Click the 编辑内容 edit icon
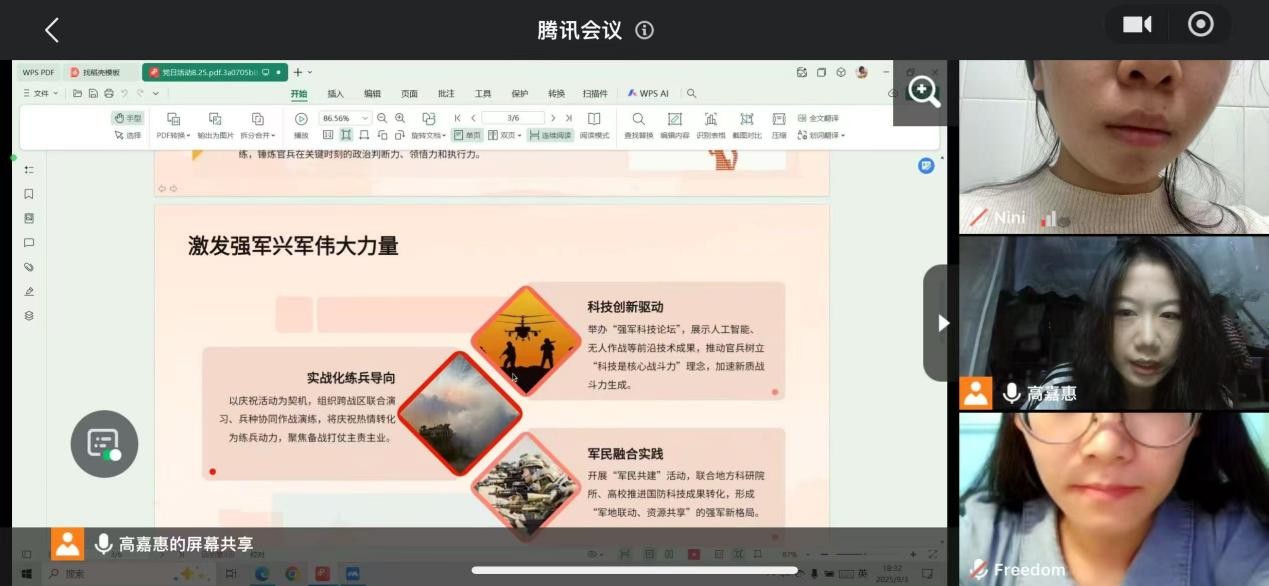Screen dimensions: 1269x586 [x=674, y=120]
